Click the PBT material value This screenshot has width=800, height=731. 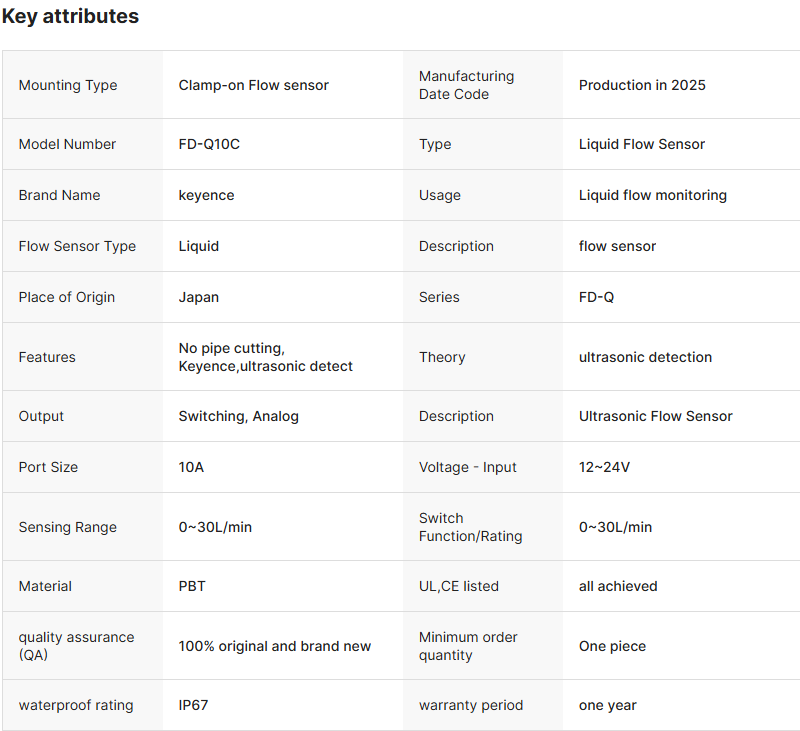(192, 586)
